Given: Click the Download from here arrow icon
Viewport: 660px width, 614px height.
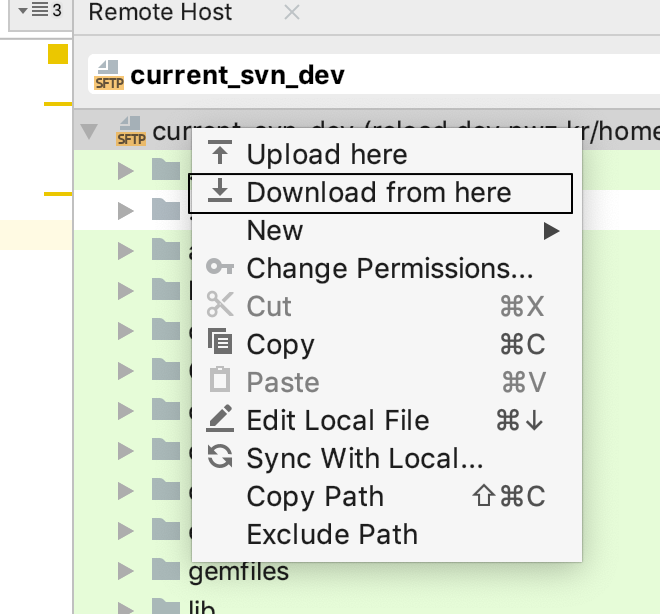Looking at the screenshot, I should tap(220, 190).
